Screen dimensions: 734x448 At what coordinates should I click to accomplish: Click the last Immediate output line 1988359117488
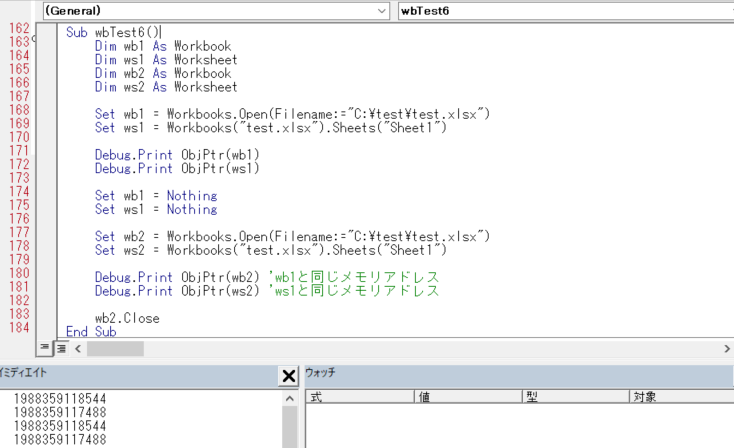60,440
